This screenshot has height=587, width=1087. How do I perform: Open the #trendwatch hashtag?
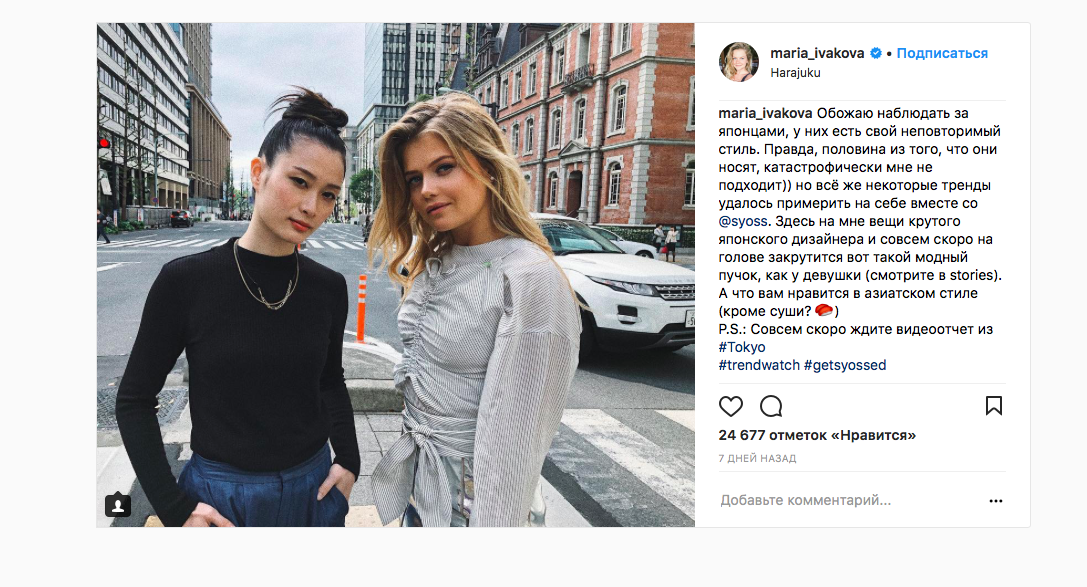[759, 365]
